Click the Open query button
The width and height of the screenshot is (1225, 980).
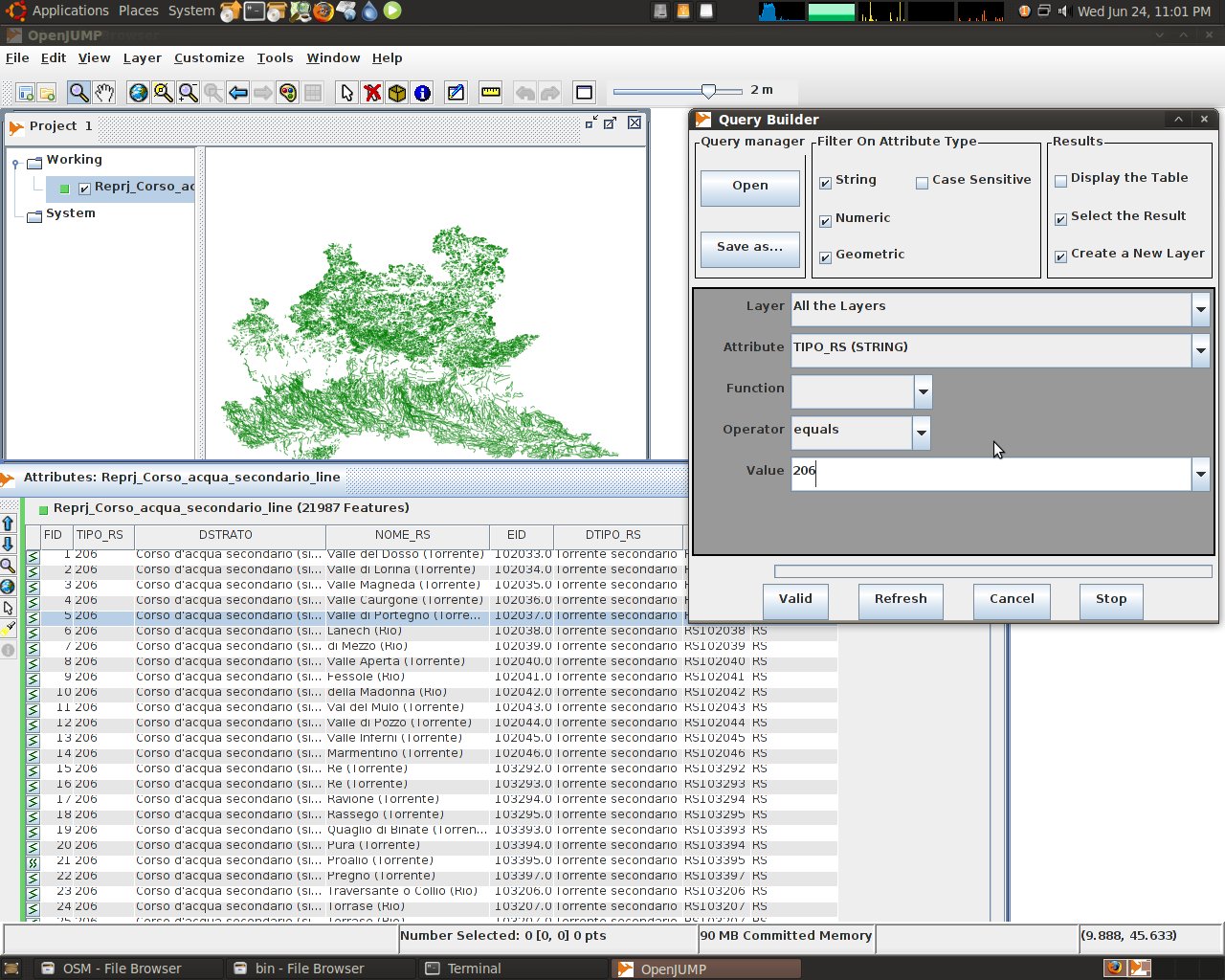tap(750, 188)
